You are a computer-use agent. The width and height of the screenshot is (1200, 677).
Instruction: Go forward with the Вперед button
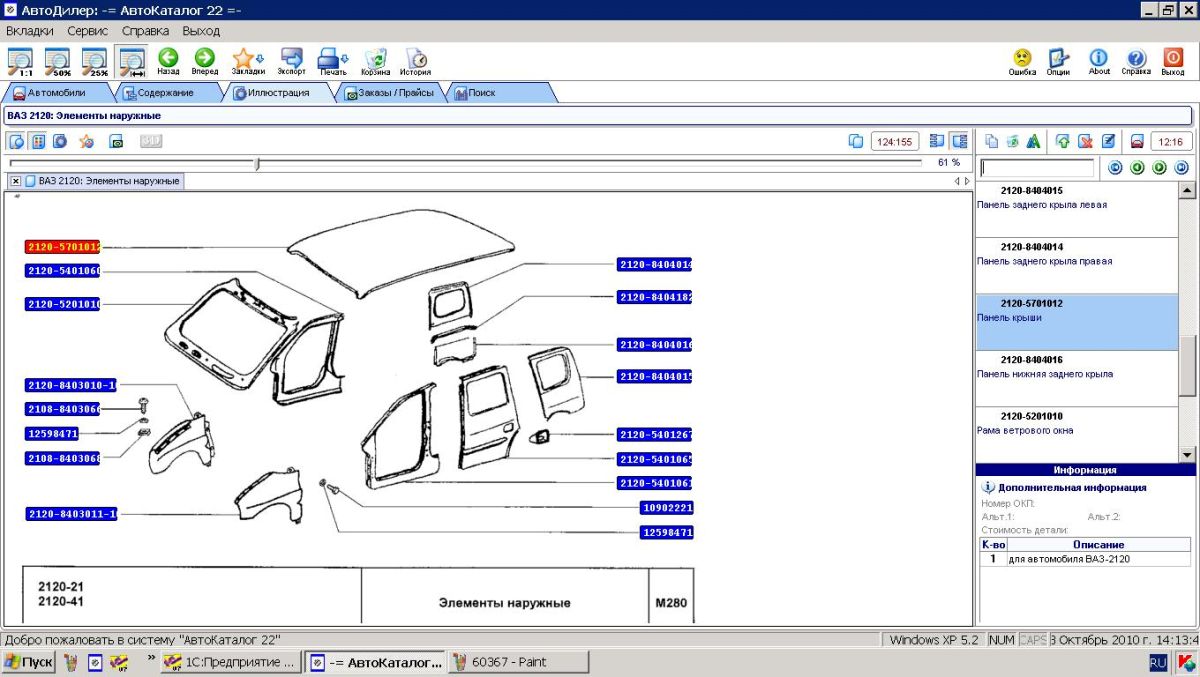(204, 62)
